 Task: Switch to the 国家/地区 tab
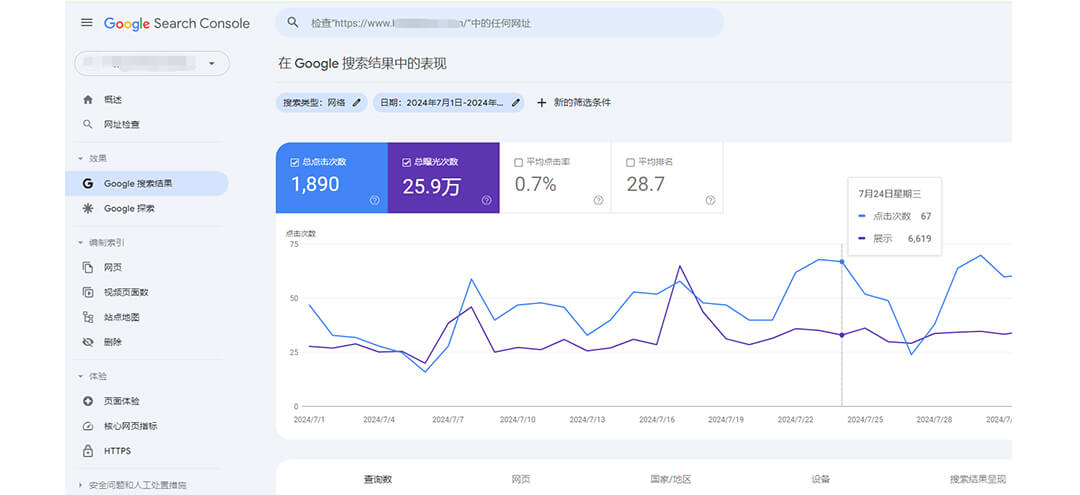[x=671, y=479]
